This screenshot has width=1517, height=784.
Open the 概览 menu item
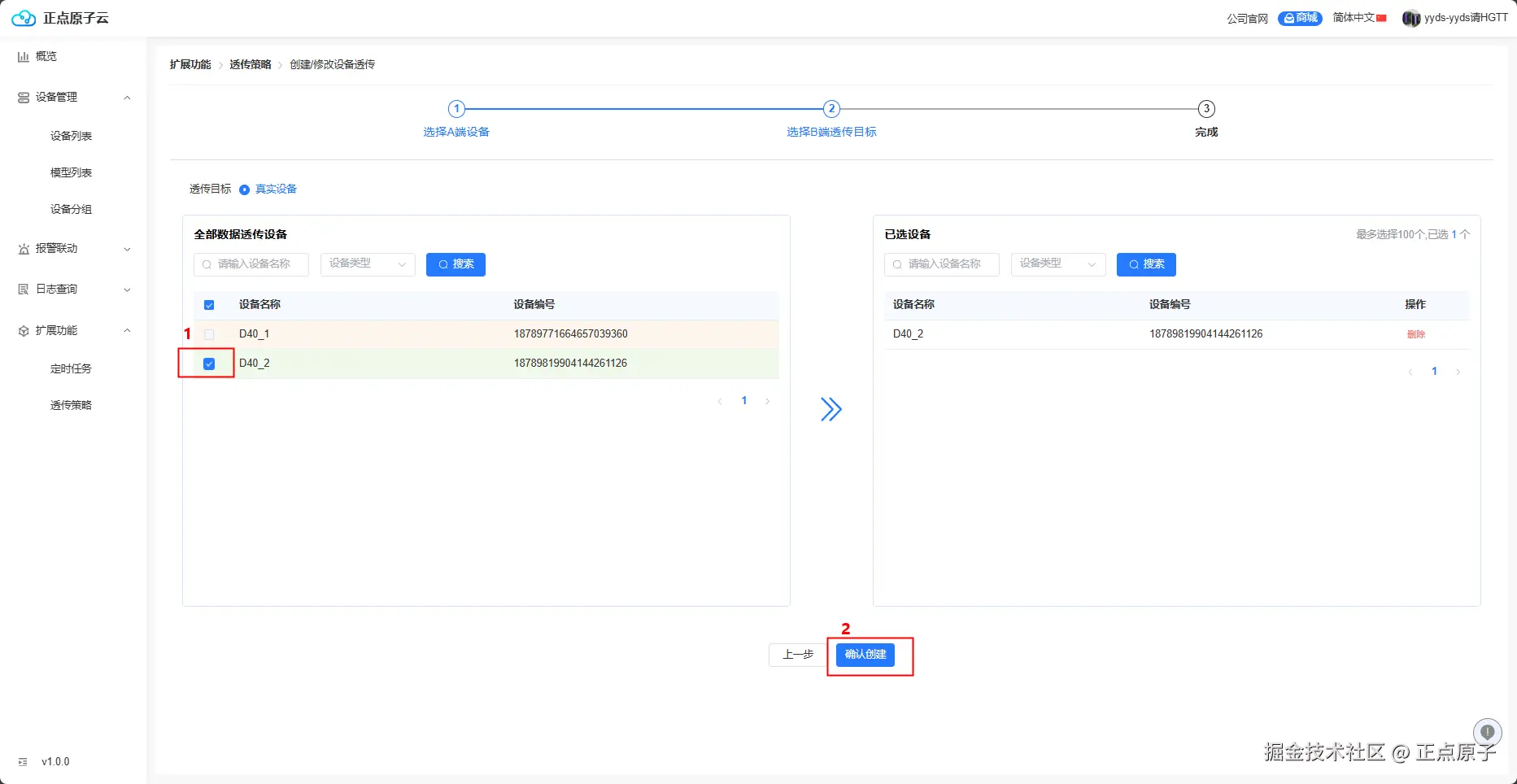point(46,57)
